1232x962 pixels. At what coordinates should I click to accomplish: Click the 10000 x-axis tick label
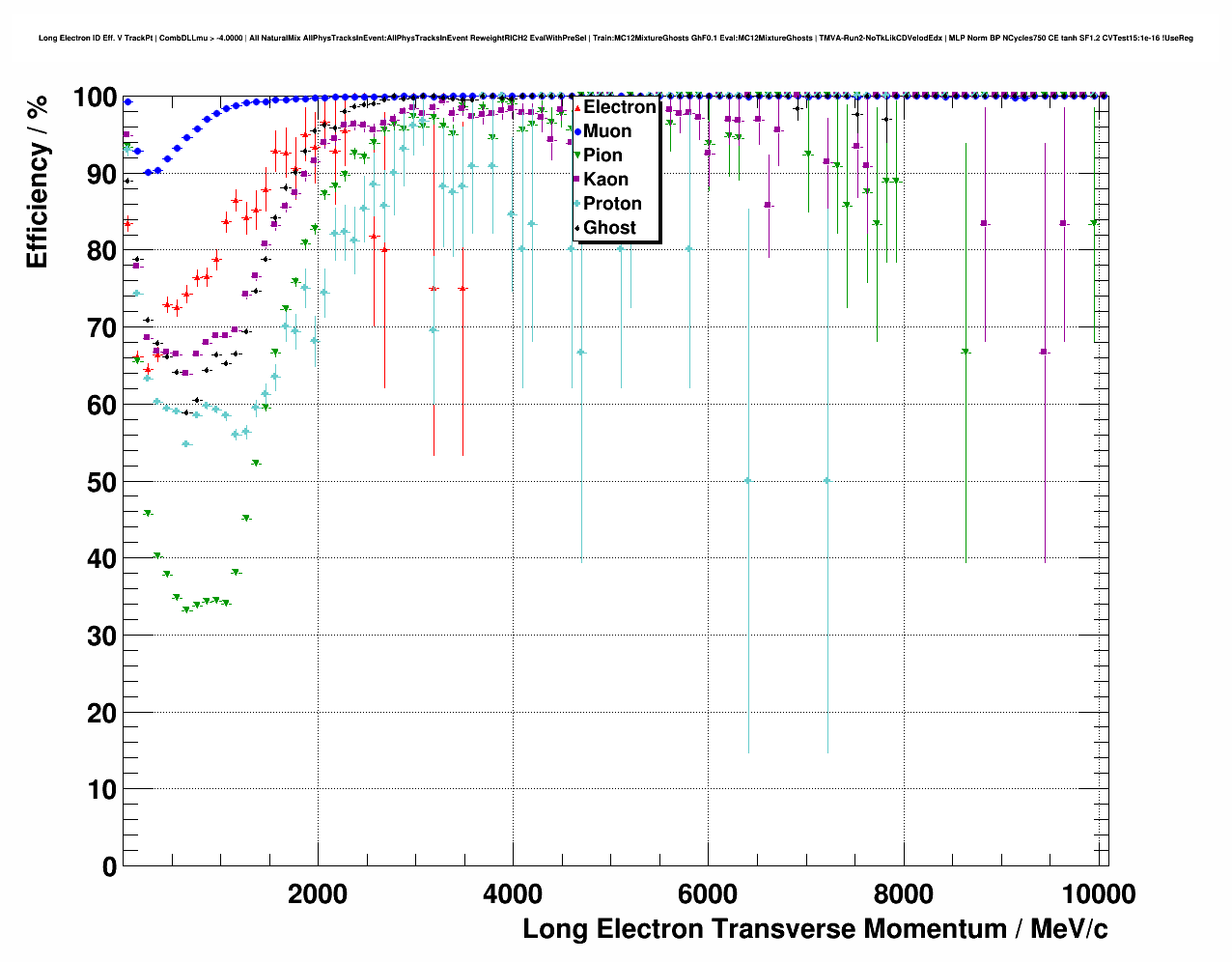click(x=1099, y=894)
